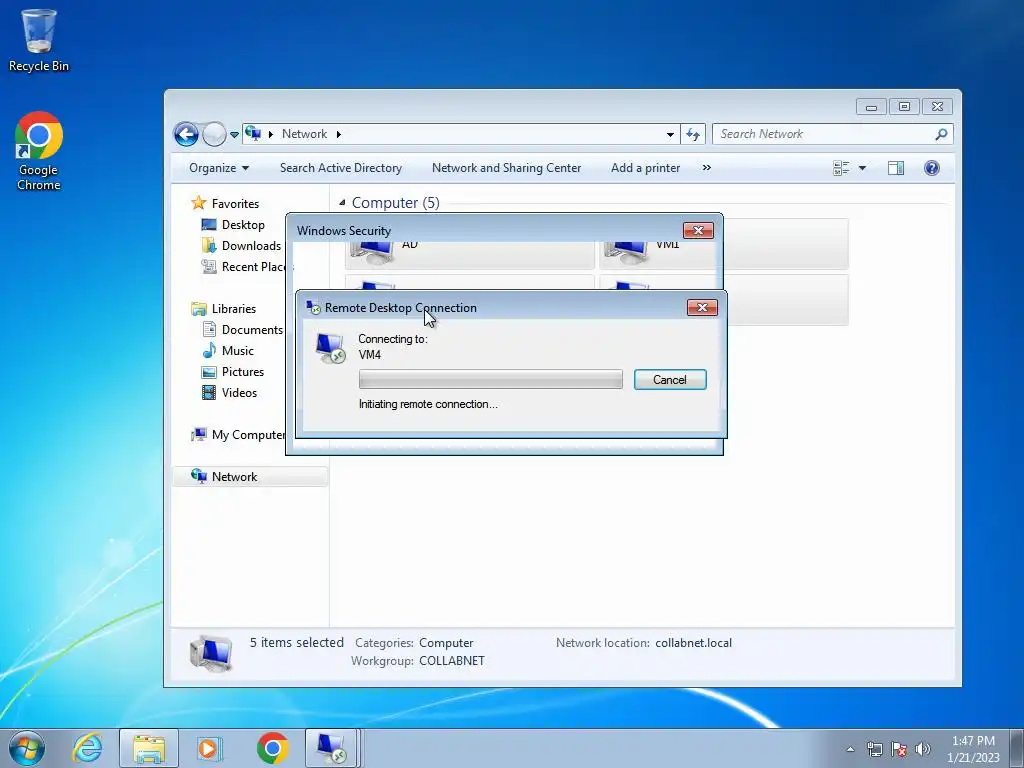The height and width of the screenshot is (768, 1024).
Task: Click the volume speaker tray icon
Action: 923,749
